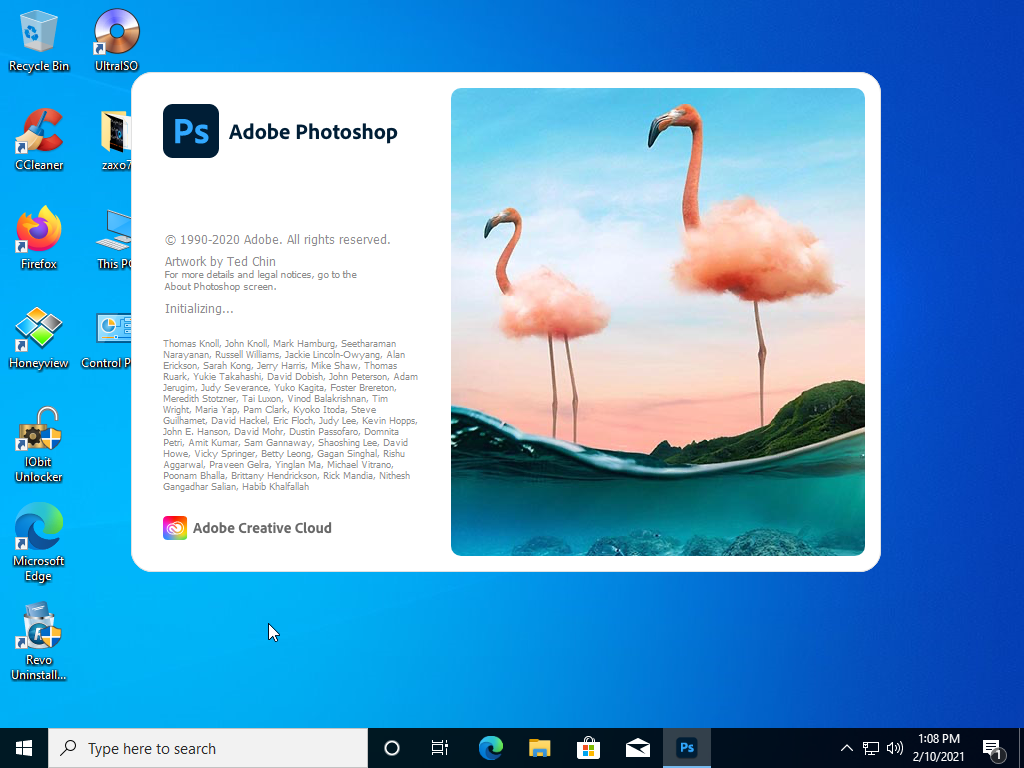
Task: Select the Revo Uninstaller desktop shortcut
Action: (39, 642)
